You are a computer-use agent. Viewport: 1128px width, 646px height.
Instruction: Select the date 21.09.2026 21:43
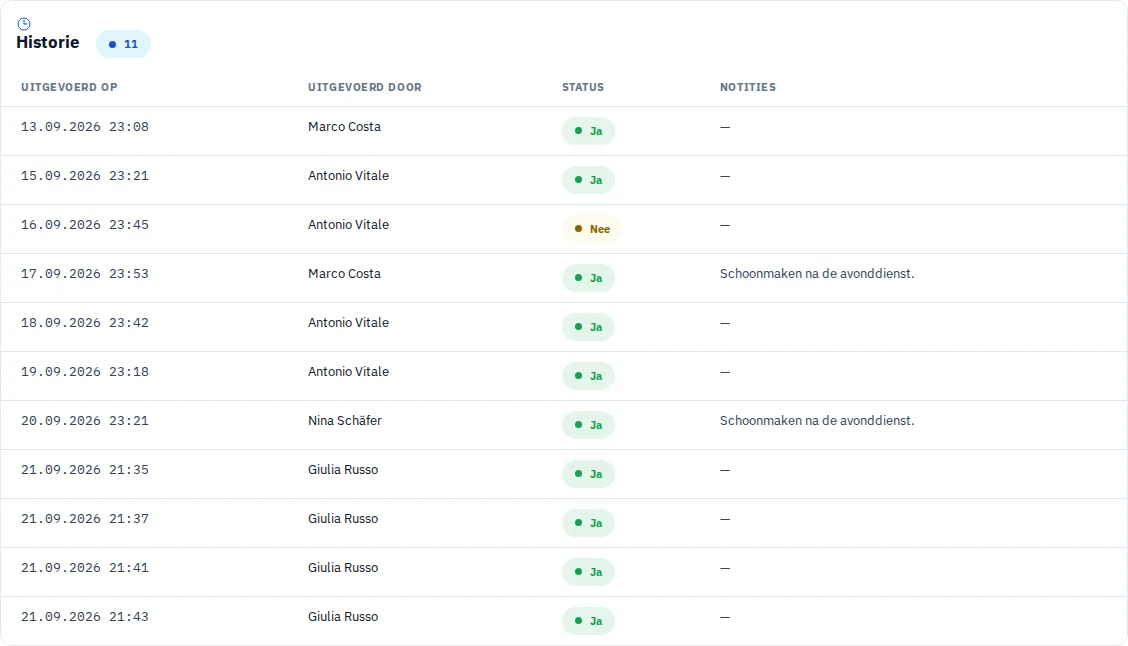pyautogui.click(x=85, y=617)
